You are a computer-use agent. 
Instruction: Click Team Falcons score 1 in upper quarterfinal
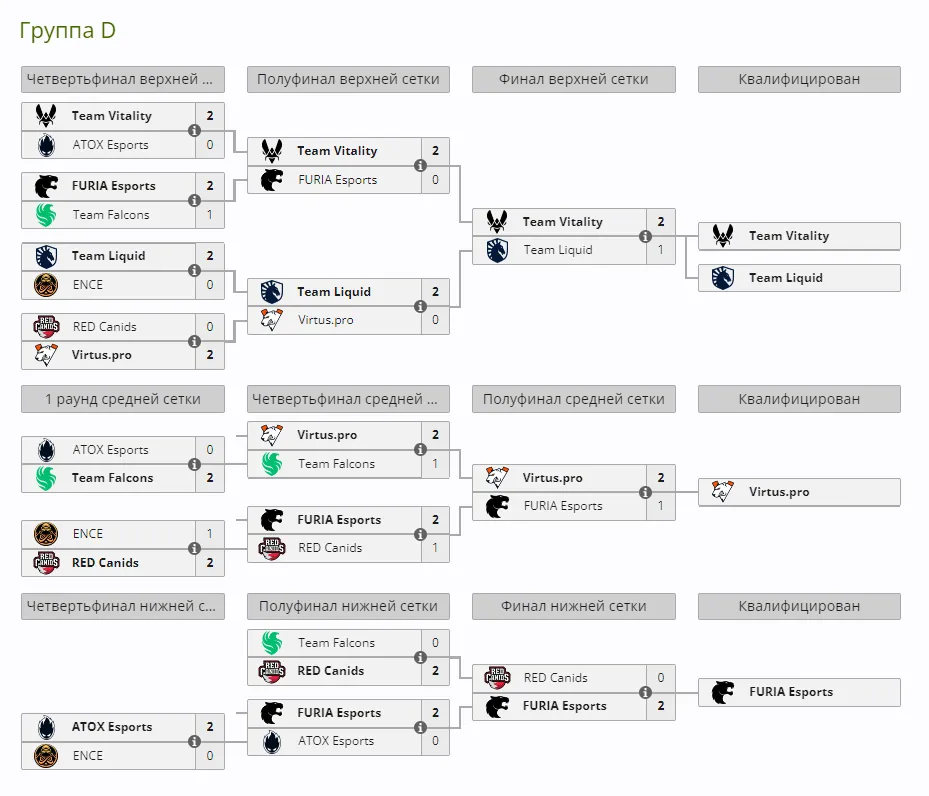point(210,214)
